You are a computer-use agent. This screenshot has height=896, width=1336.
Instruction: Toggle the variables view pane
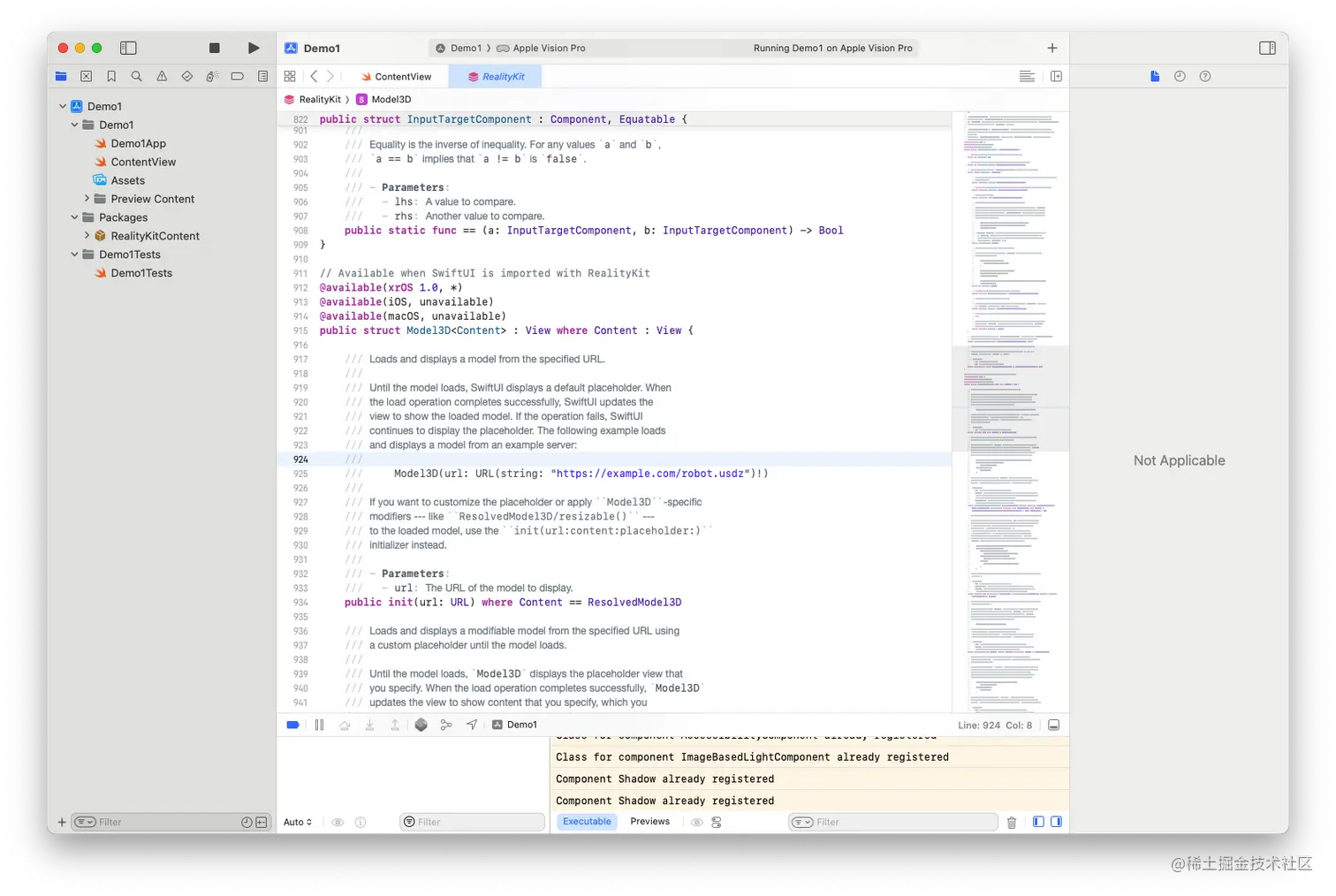pyautogui.click(x=1038, y=822)
